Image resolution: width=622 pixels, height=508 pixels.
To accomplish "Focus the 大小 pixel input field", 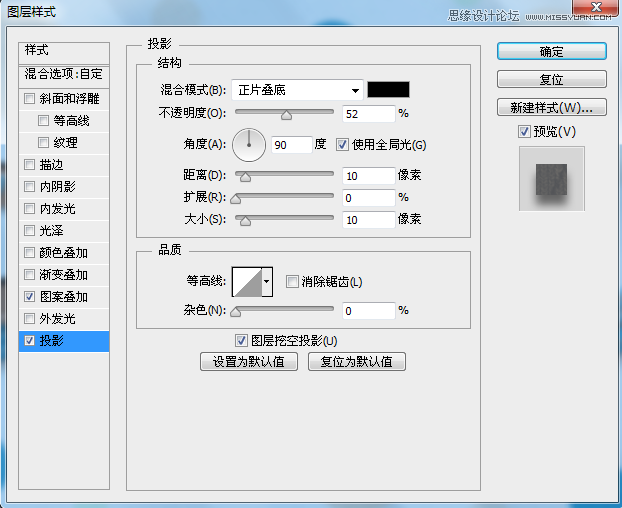I will tap(369, 220).
